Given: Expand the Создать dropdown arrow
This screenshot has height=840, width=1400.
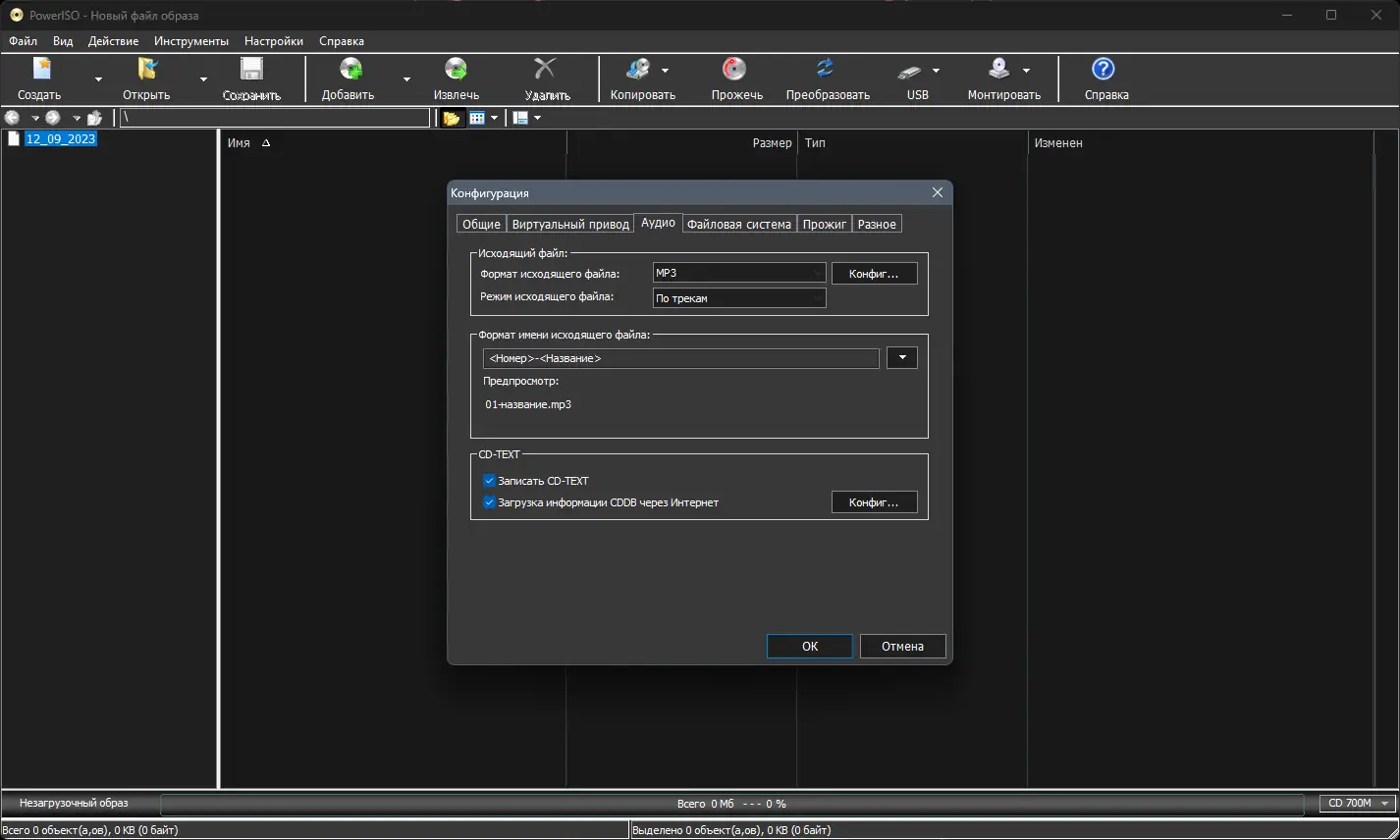Looking at the screenshot, I should 98,79.
